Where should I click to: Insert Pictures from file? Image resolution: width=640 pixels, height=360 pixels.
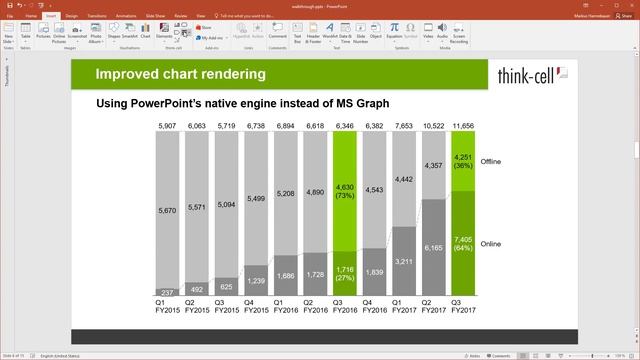(x=43, y=31)
